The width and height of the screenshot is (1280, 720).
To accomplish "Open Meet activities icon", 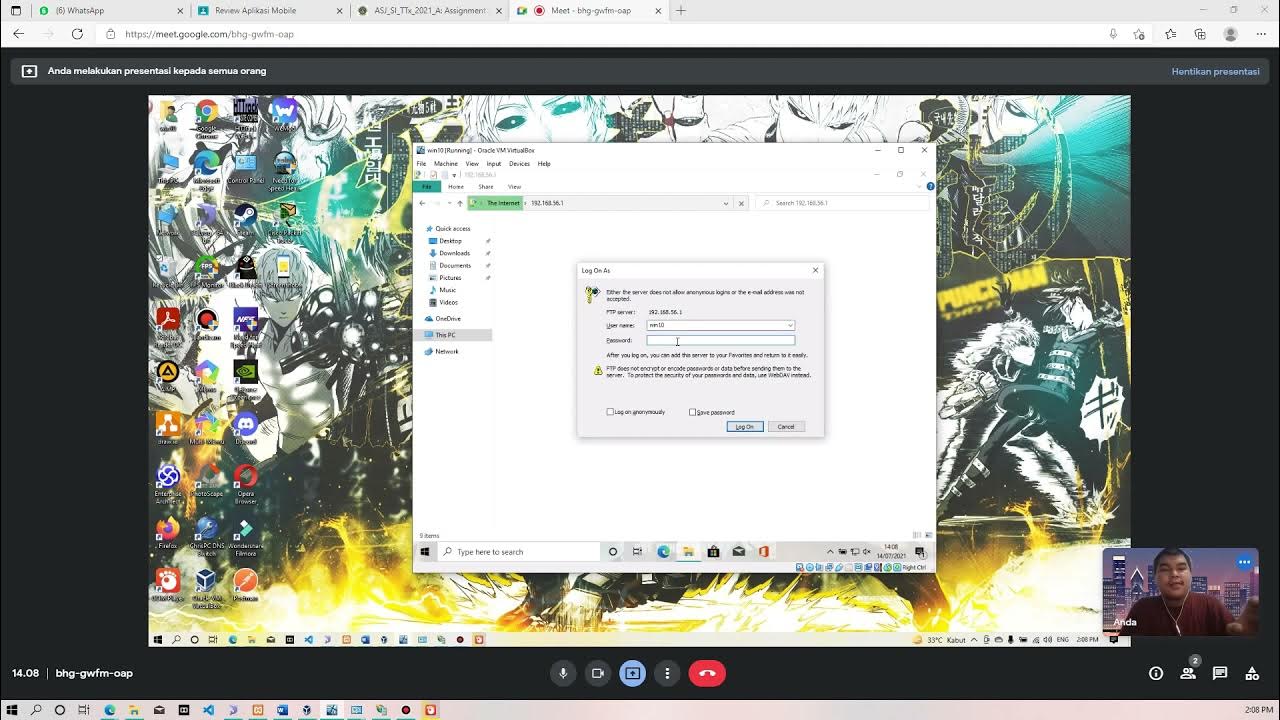I will (x=1252, y=673).
